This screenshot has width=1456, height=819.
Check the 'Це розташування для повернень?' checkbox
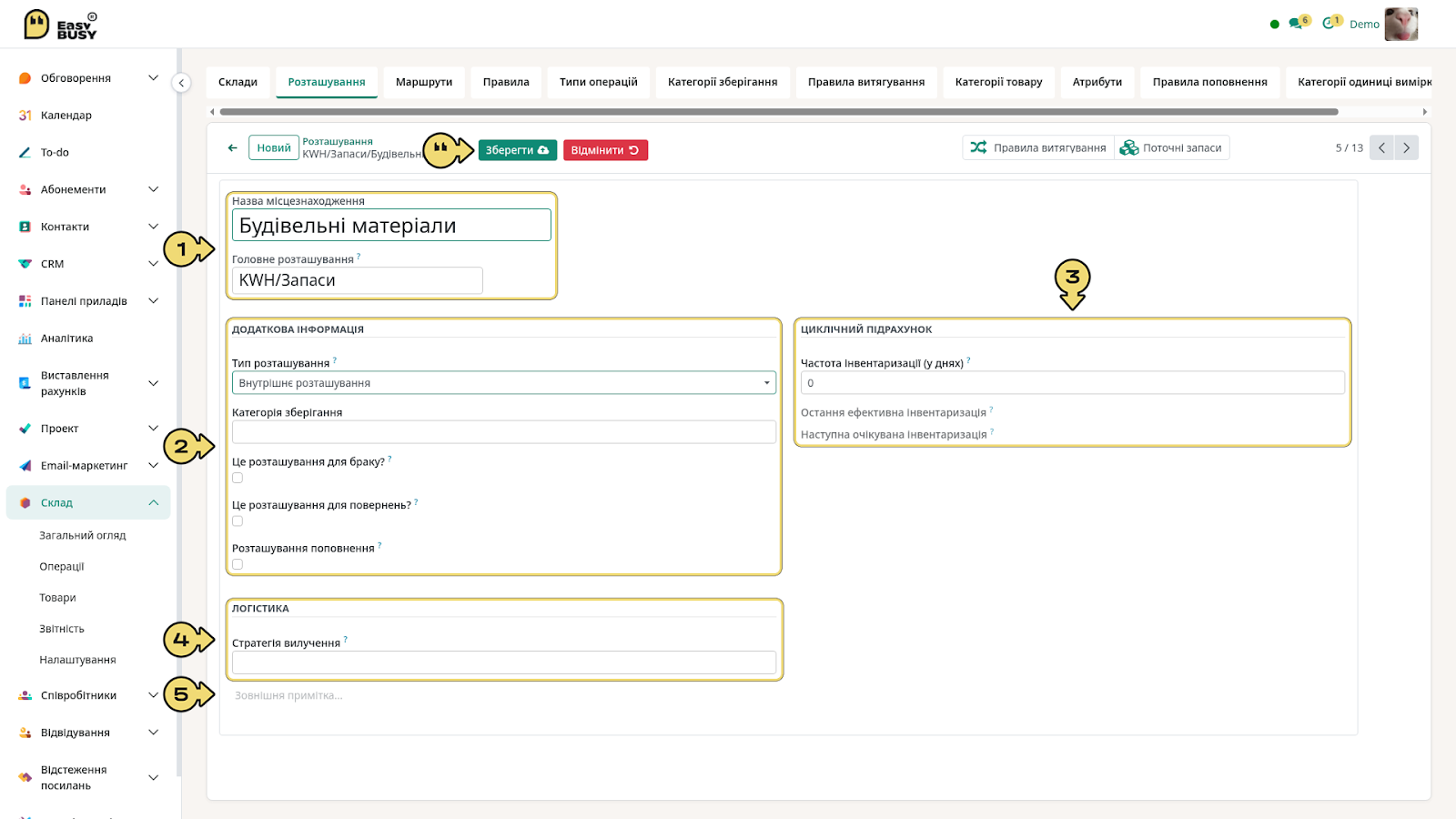238,521
